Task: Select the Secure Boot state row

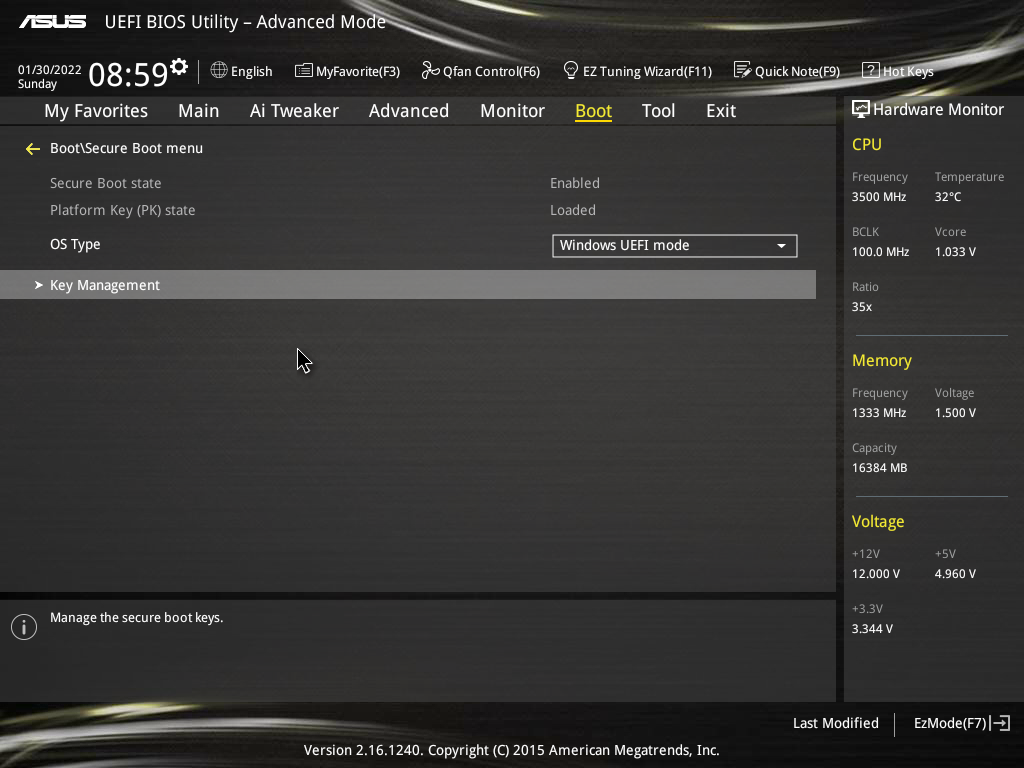Action: [105, 184]
